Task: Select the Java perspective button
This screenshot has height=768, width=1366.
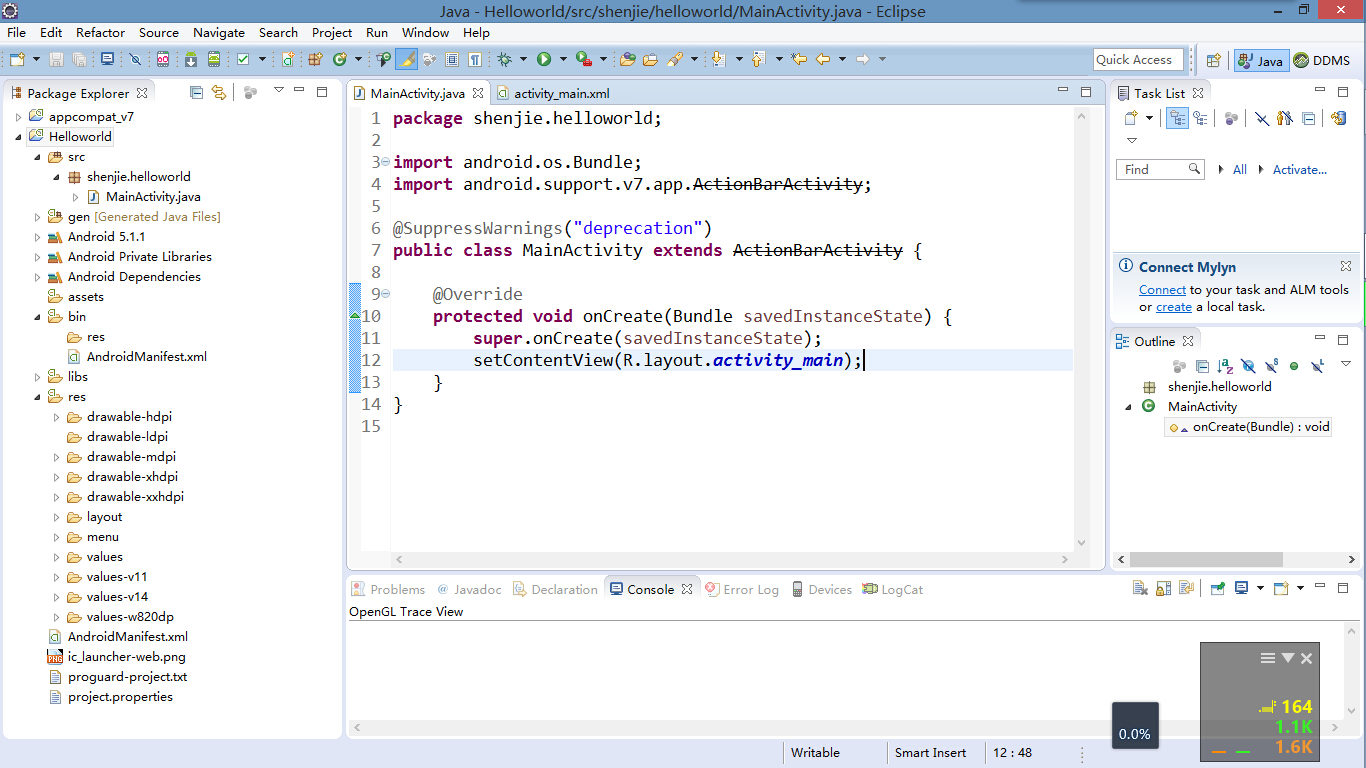Action: click(x=1260, y=60)
